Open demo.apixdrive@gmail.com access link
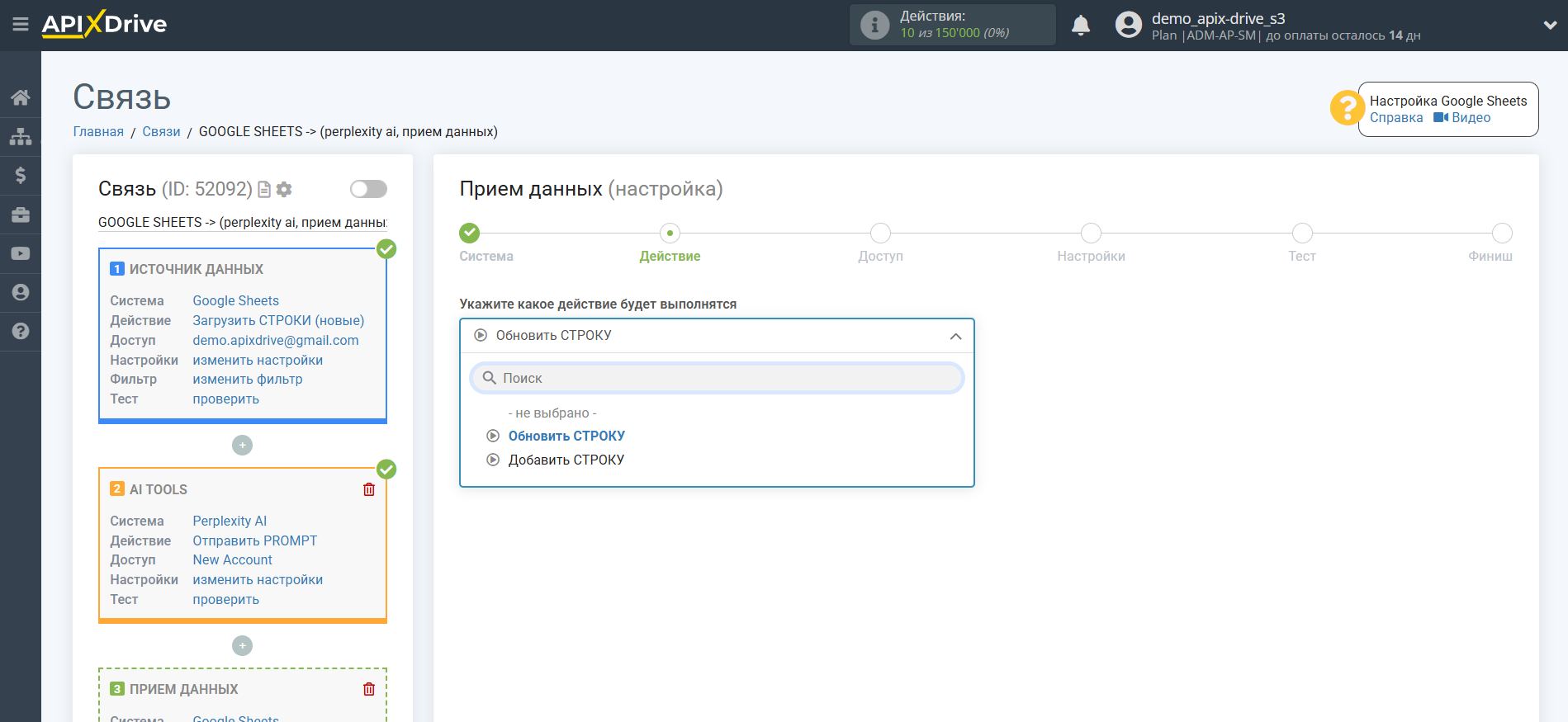The image size is (1568, 722). 276,341
